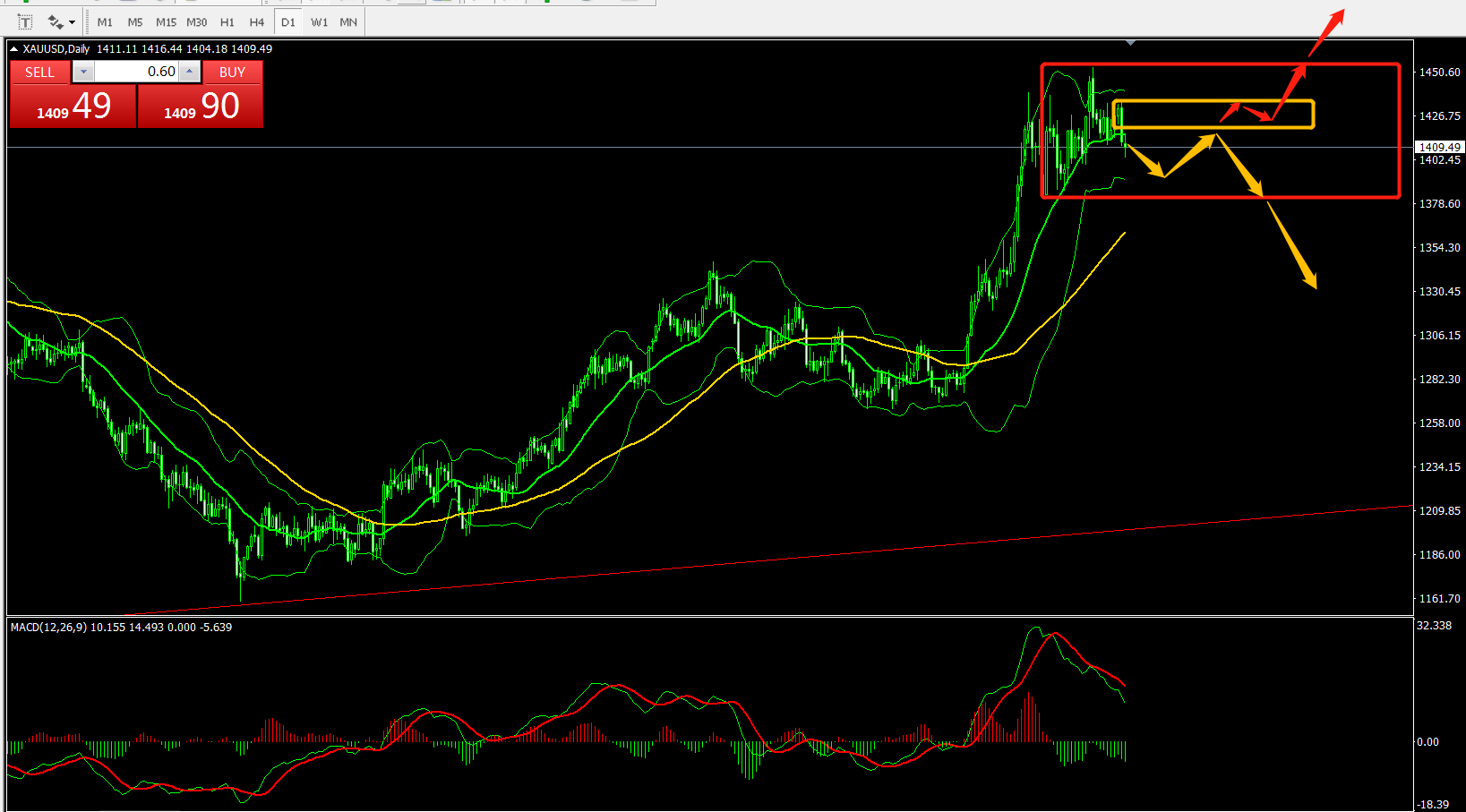Click the 32.338 MACD scale value

[1434, 626]
